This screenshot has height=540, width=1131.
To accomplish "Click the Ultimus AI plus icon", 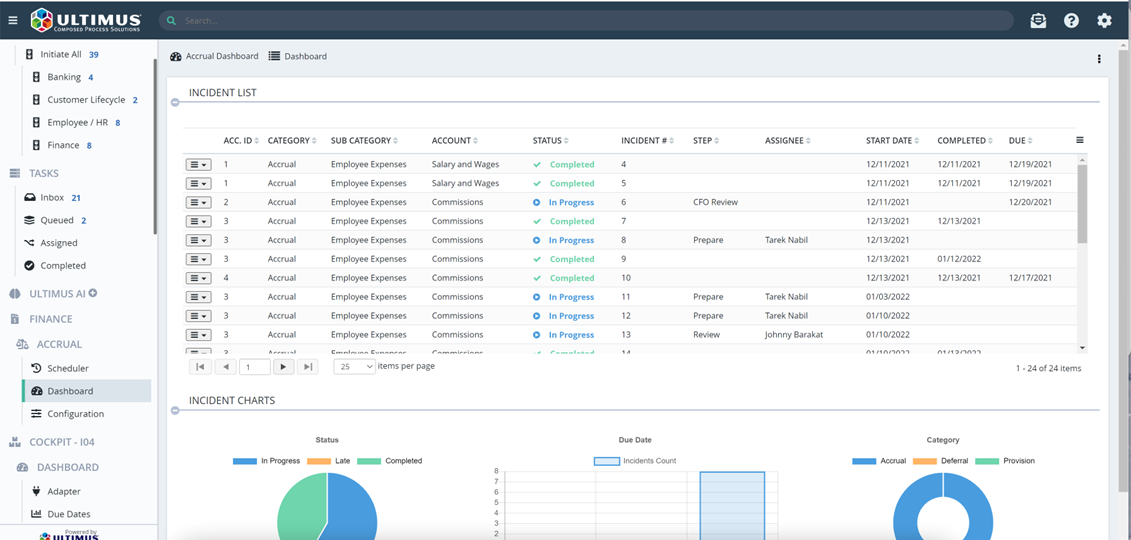I will 92,293.
